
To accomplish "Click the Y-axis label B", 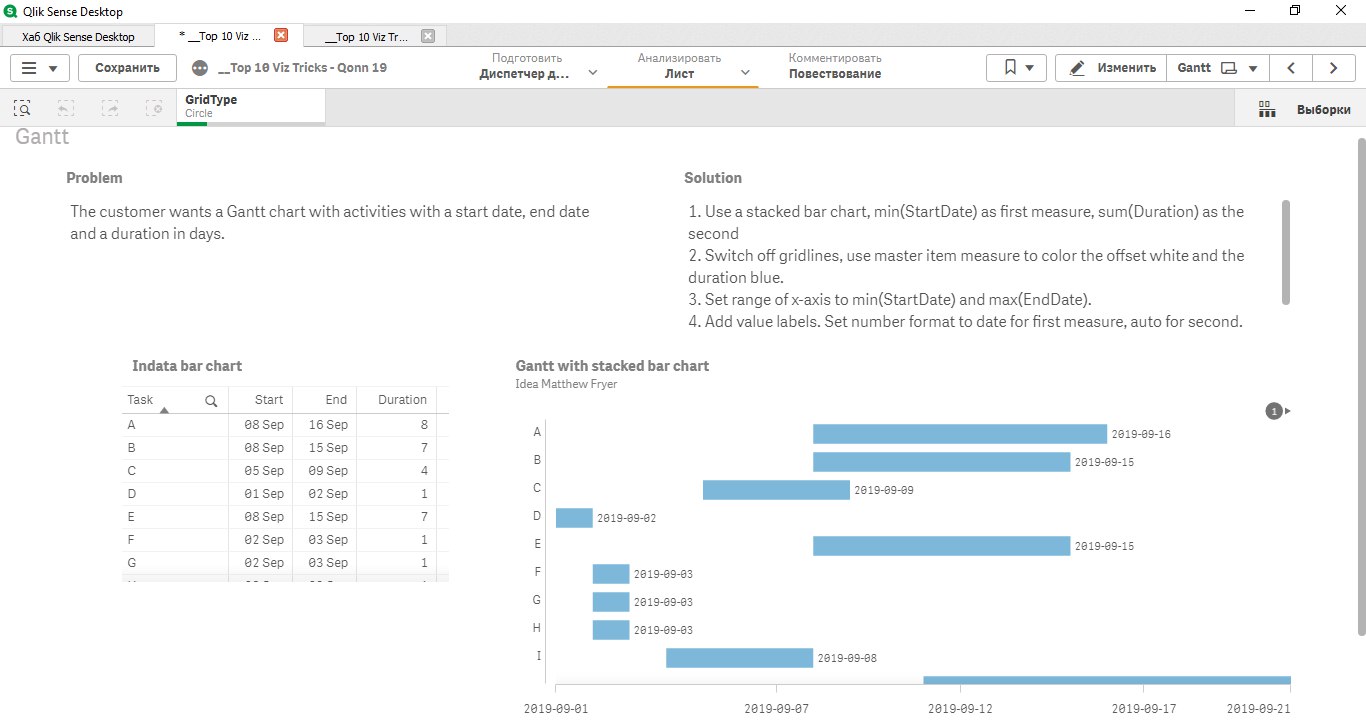I will pos(537,460).
